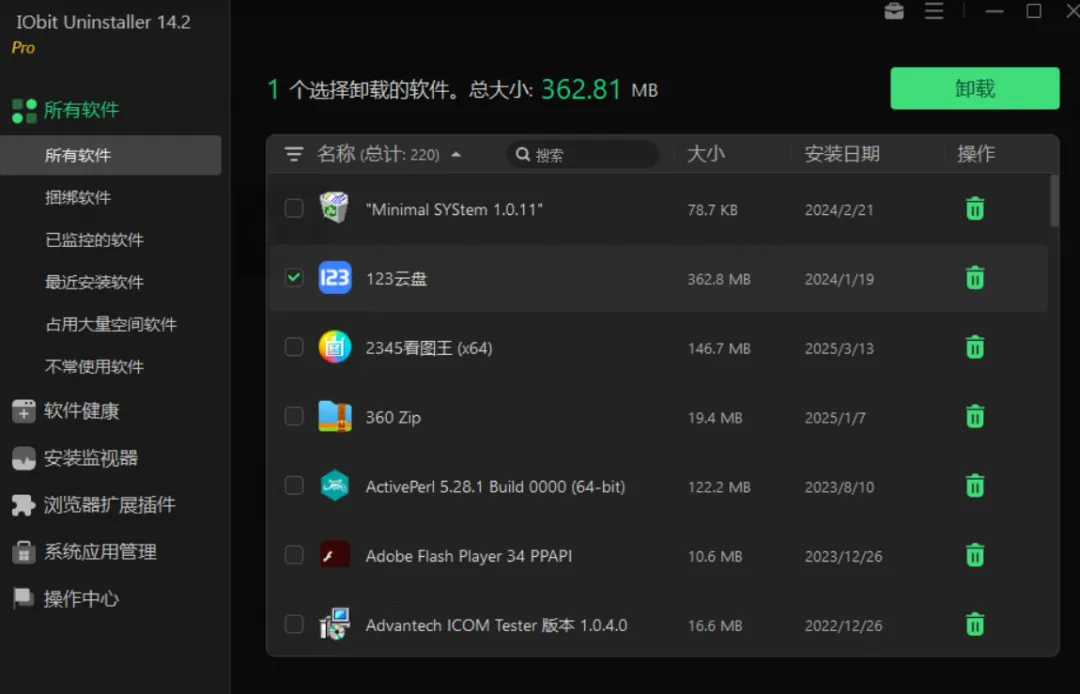Click the 2022/12/26 install date
The height and width of the screenshot is (694, 1080).
[x=844, y=626]
